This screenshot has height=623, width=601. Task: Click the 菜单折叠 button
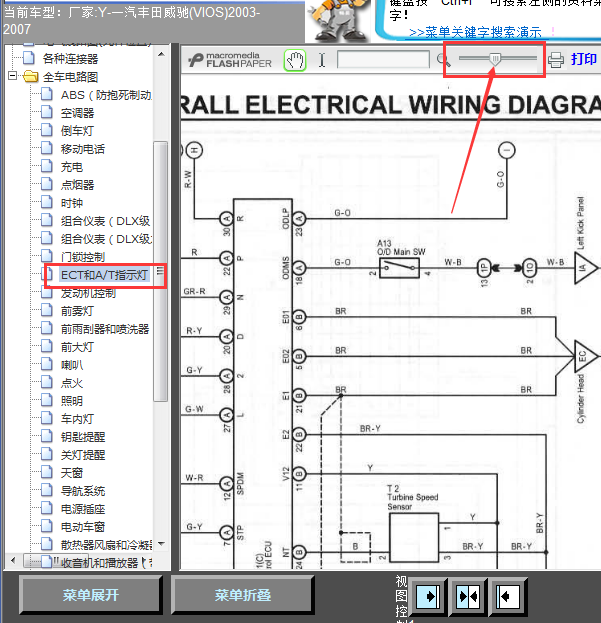pos(243,595)
